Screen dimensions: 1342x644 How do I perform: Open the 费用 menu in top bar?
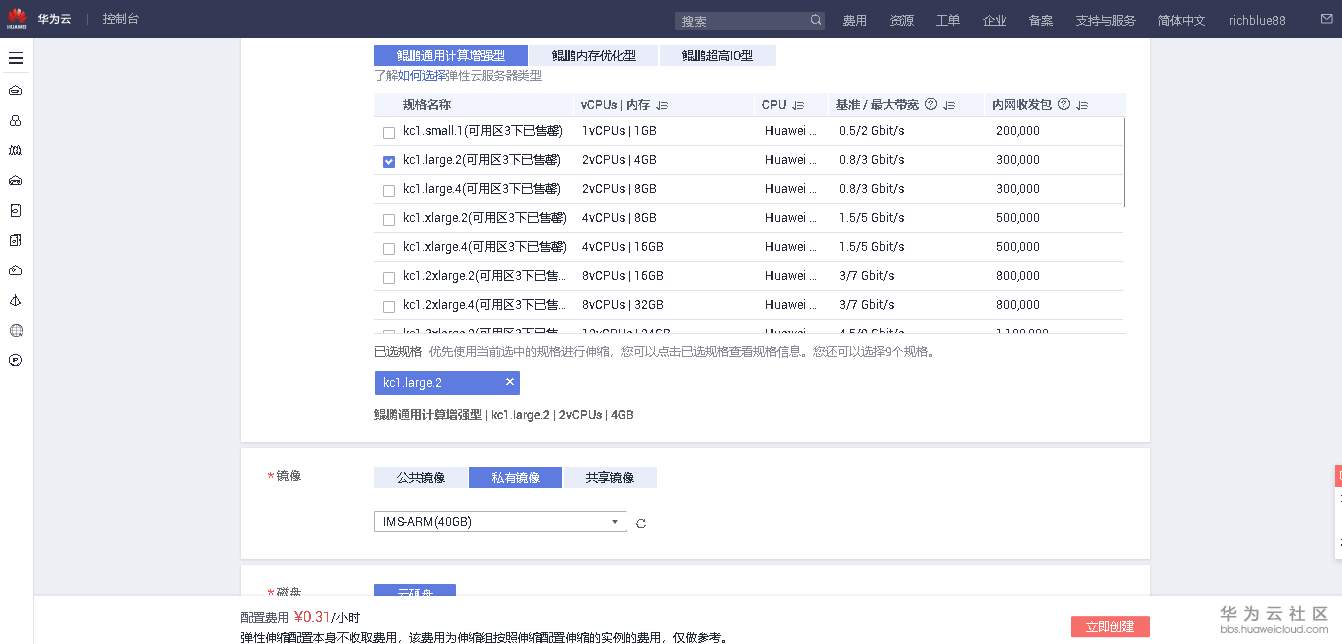855,19
